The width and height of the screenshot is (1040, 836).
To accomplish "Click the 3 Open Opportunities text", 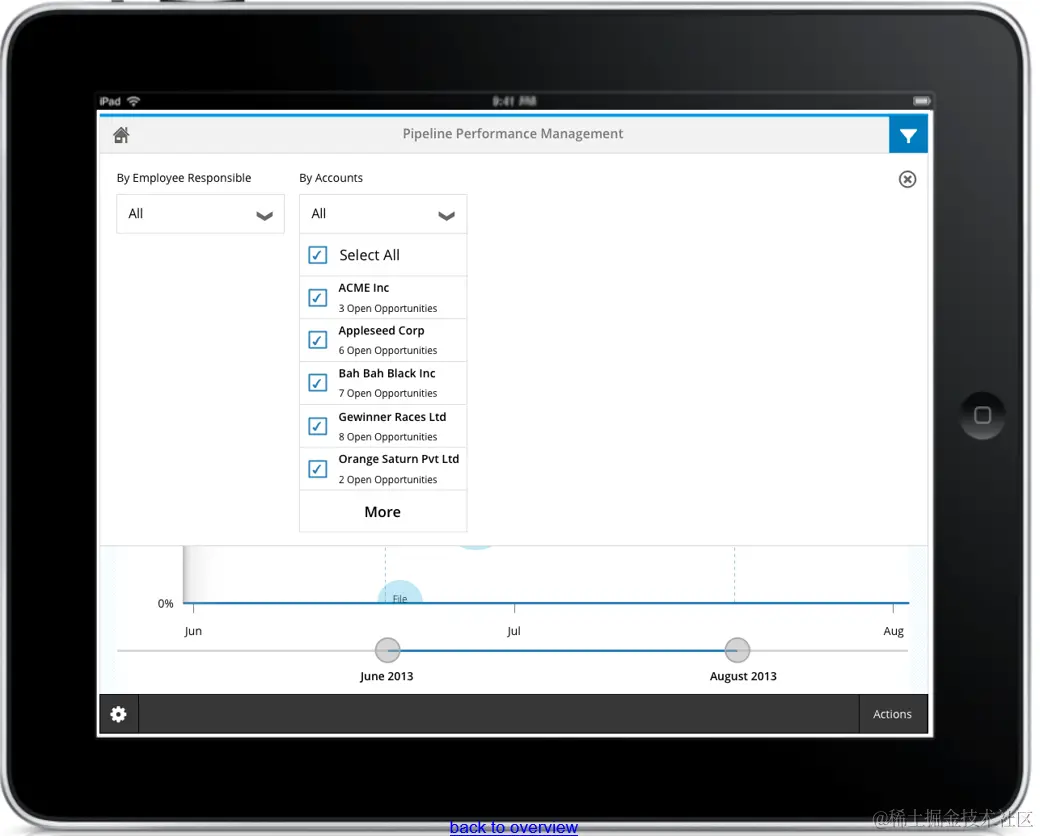I will tap(388, 309).
